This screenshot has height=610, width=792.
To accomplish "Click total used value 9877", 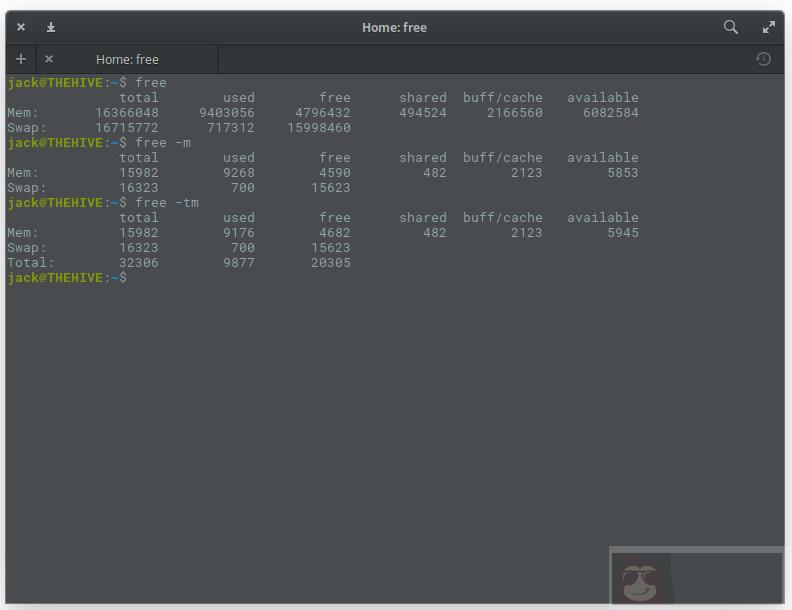I will click(x=239, y=263).
